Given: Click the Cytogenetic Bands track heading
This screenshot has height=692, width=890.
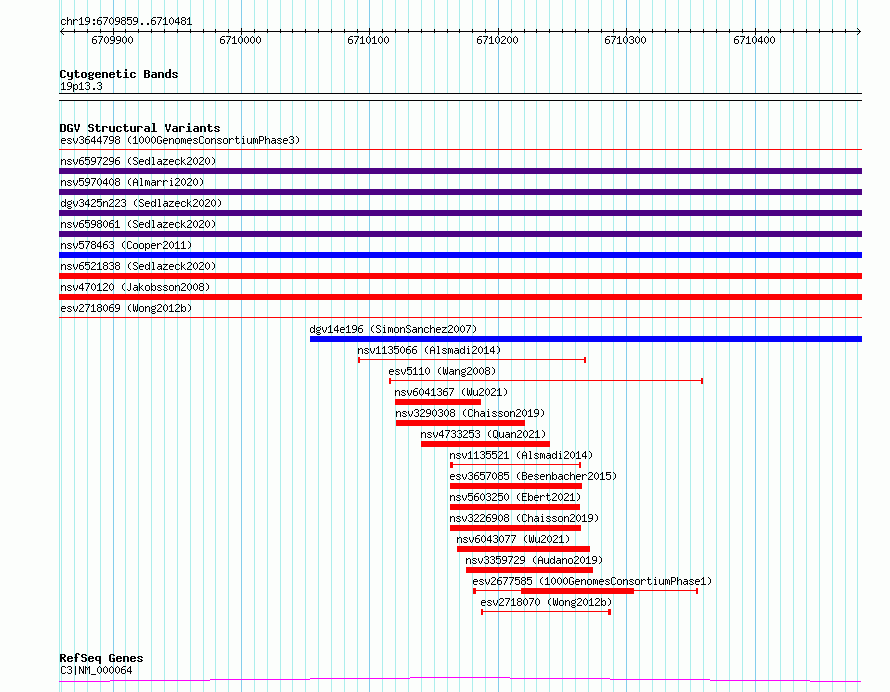Looking at the screenshot, I should tap(119, 74).
